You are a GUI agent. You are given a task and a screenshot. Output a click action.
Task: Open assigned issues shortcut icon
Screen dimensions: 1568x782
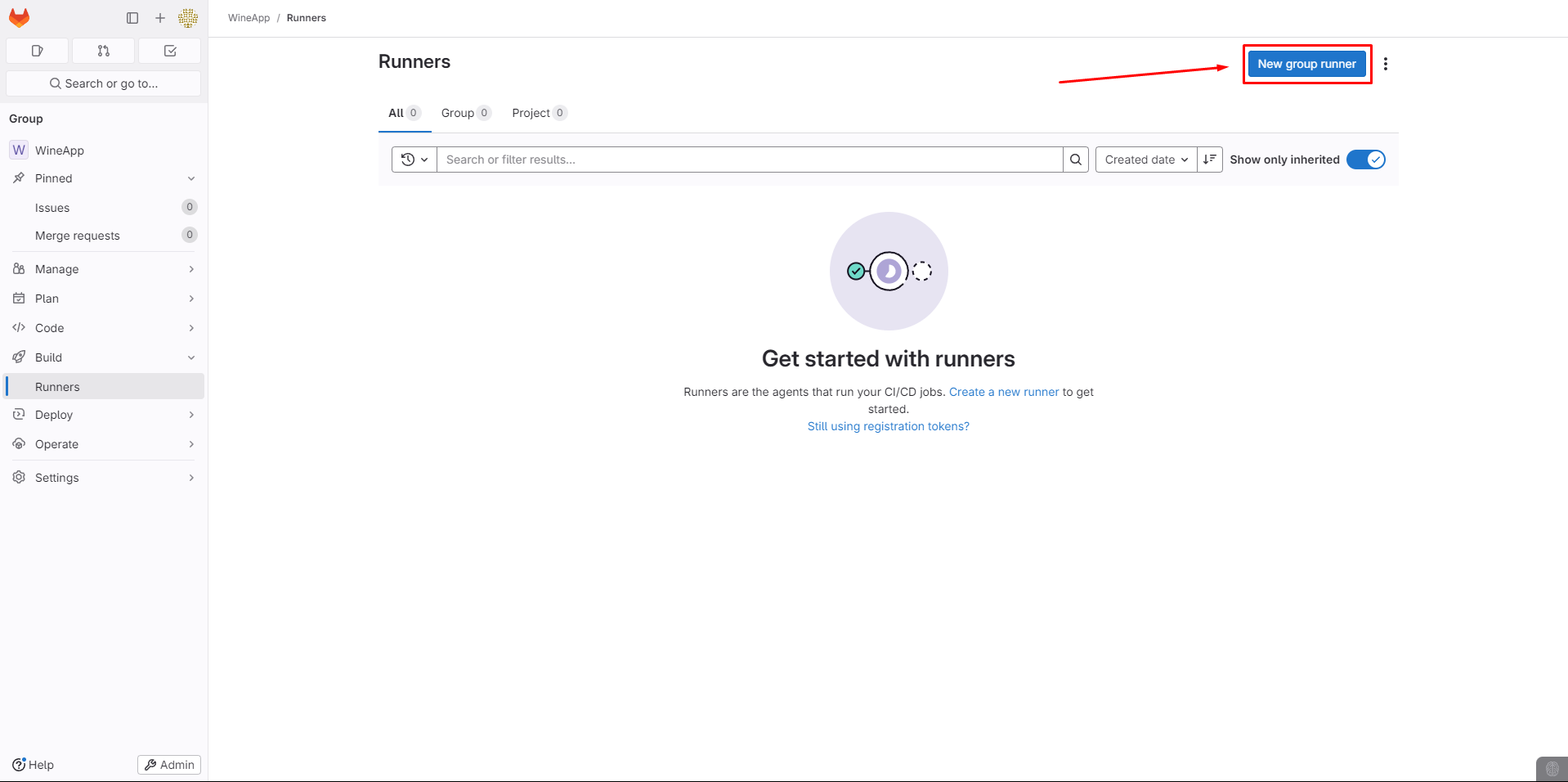point(38,51)
